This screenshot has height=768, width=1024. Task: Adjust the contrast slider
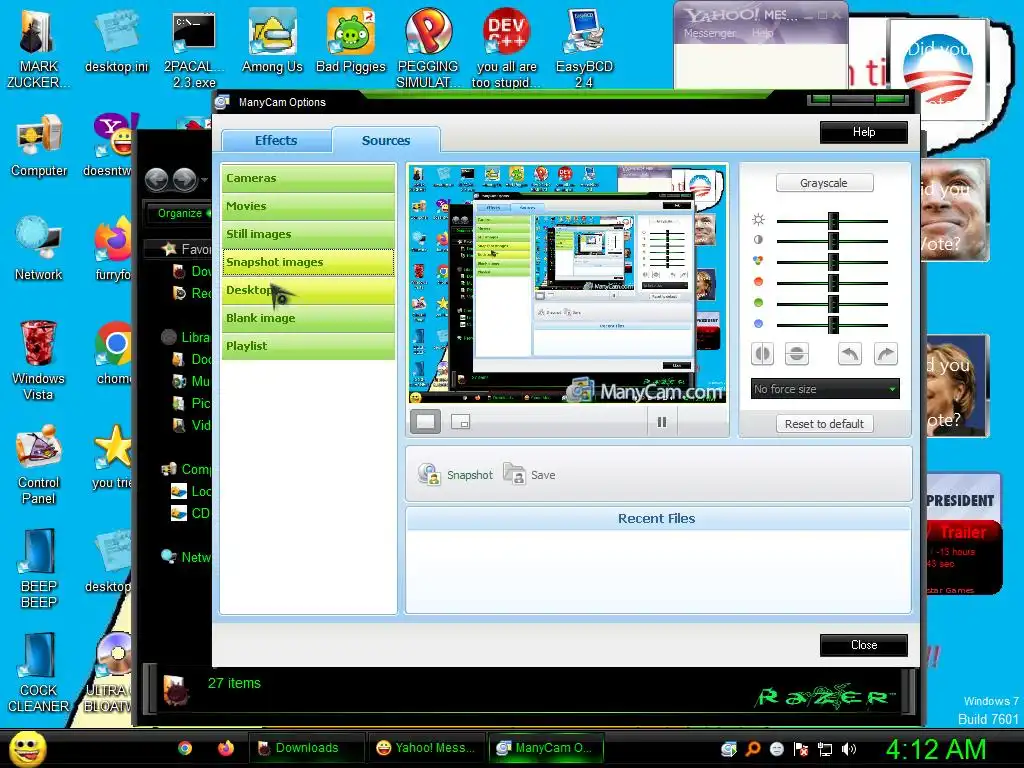[832, 241]
